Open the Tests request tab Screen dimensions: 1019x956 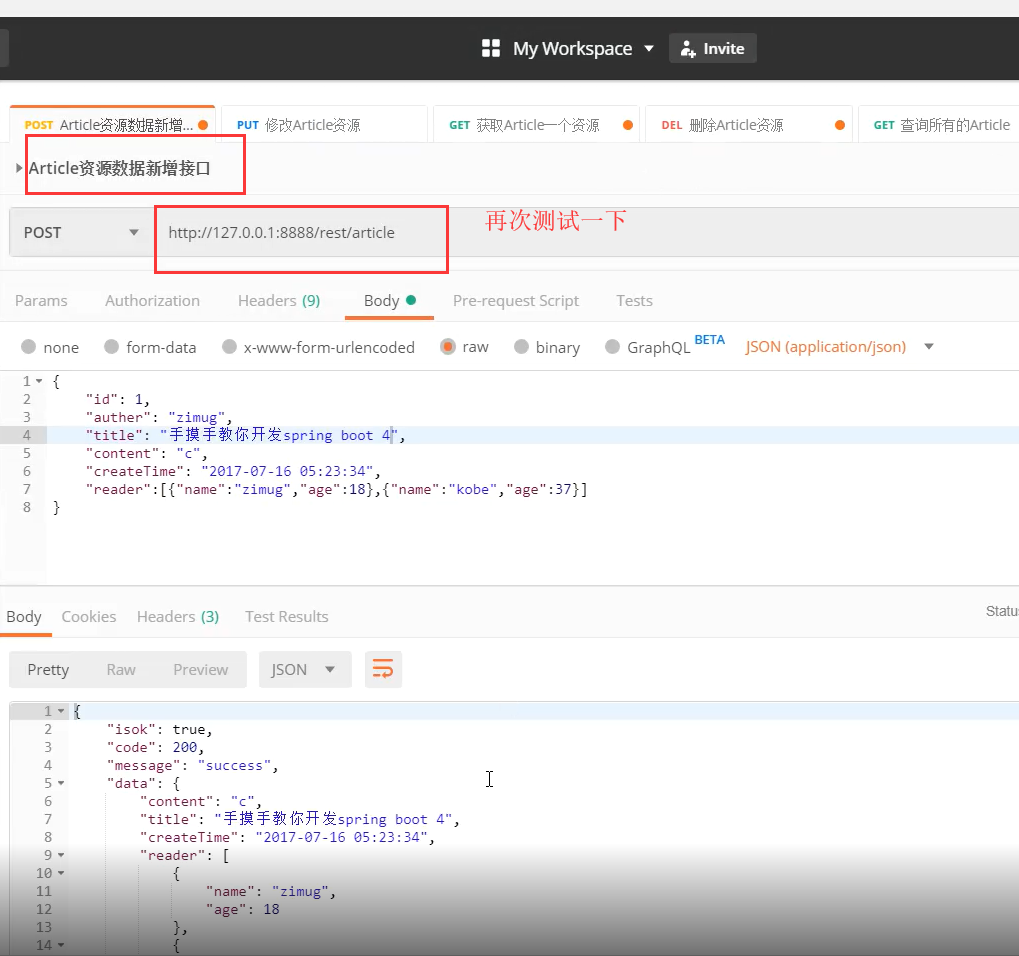(634, 301)
